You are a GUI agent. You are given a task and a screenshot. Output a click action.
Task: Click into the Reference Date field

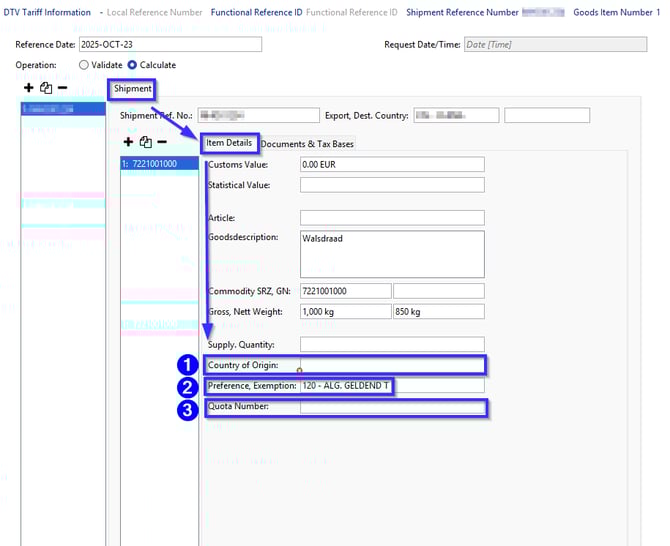(x=169, y=45)
